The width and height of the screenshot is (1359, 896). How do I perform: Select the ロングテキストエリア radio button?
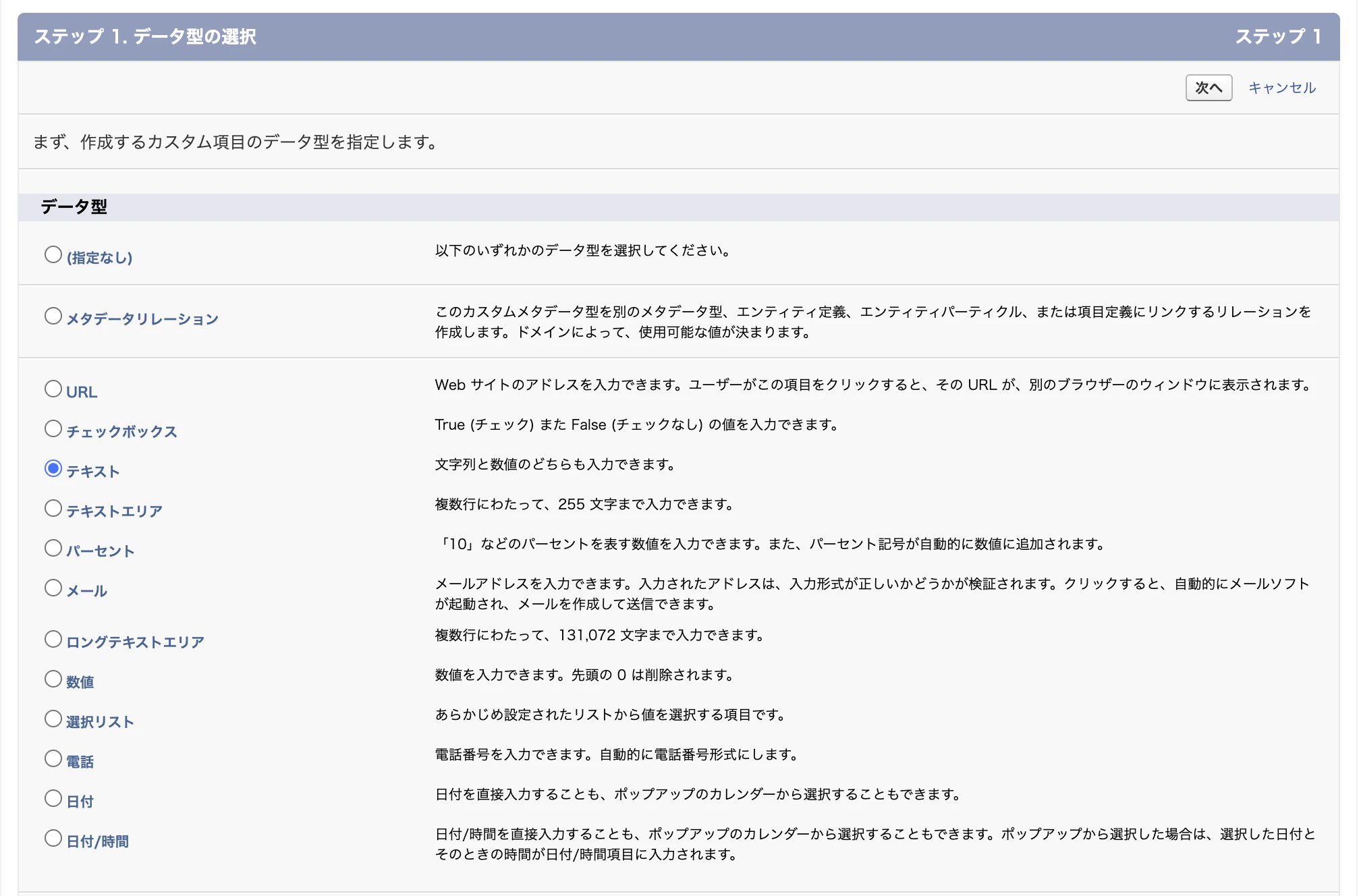tap(53, 639)
